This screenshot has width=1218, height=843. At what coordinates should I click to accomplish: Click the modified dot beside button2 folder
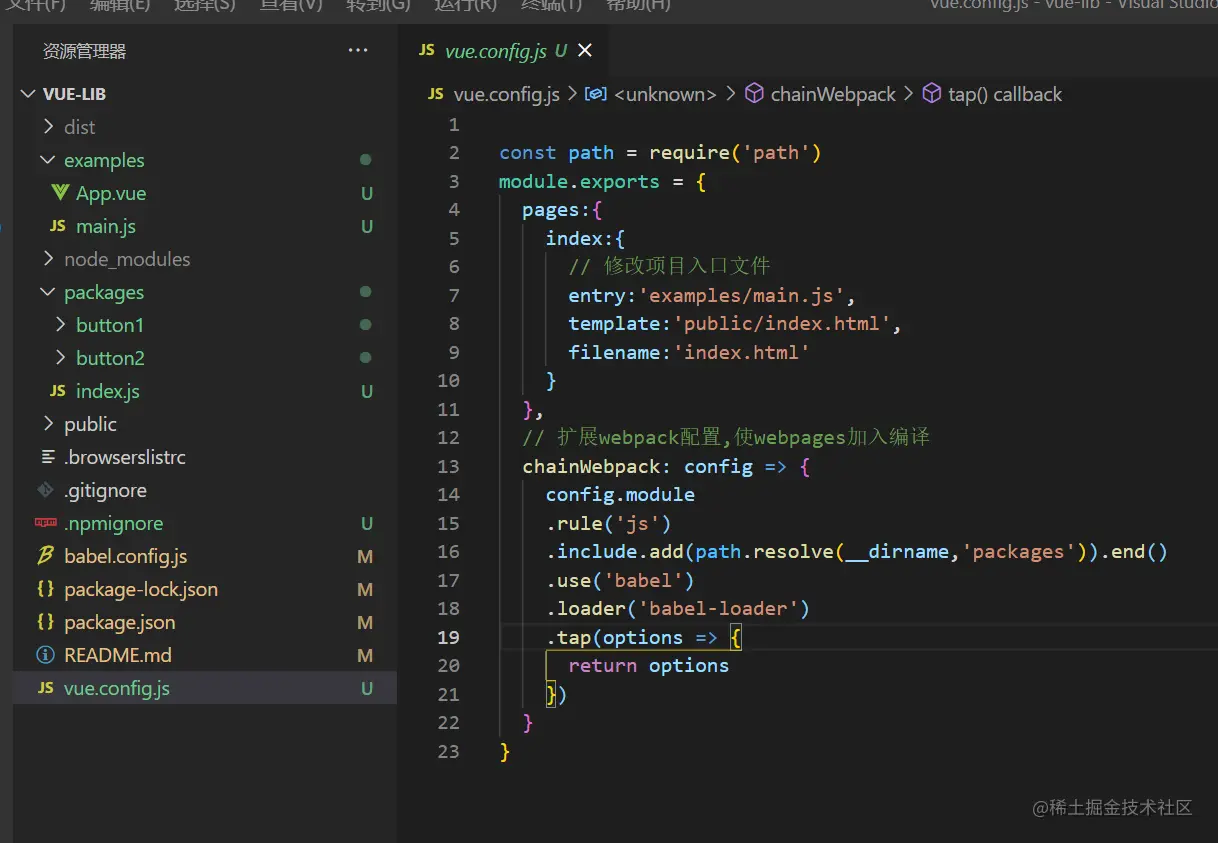[365, 358]
